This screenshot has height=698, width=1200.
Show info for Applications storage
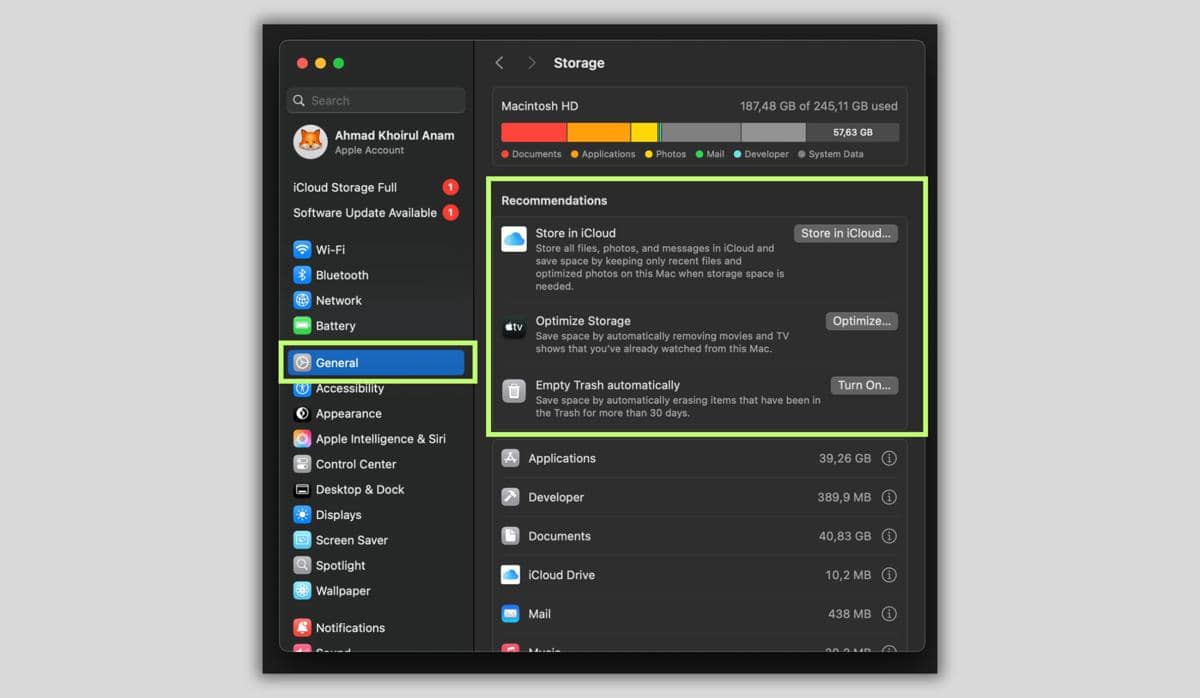click(x=888, y=459)
